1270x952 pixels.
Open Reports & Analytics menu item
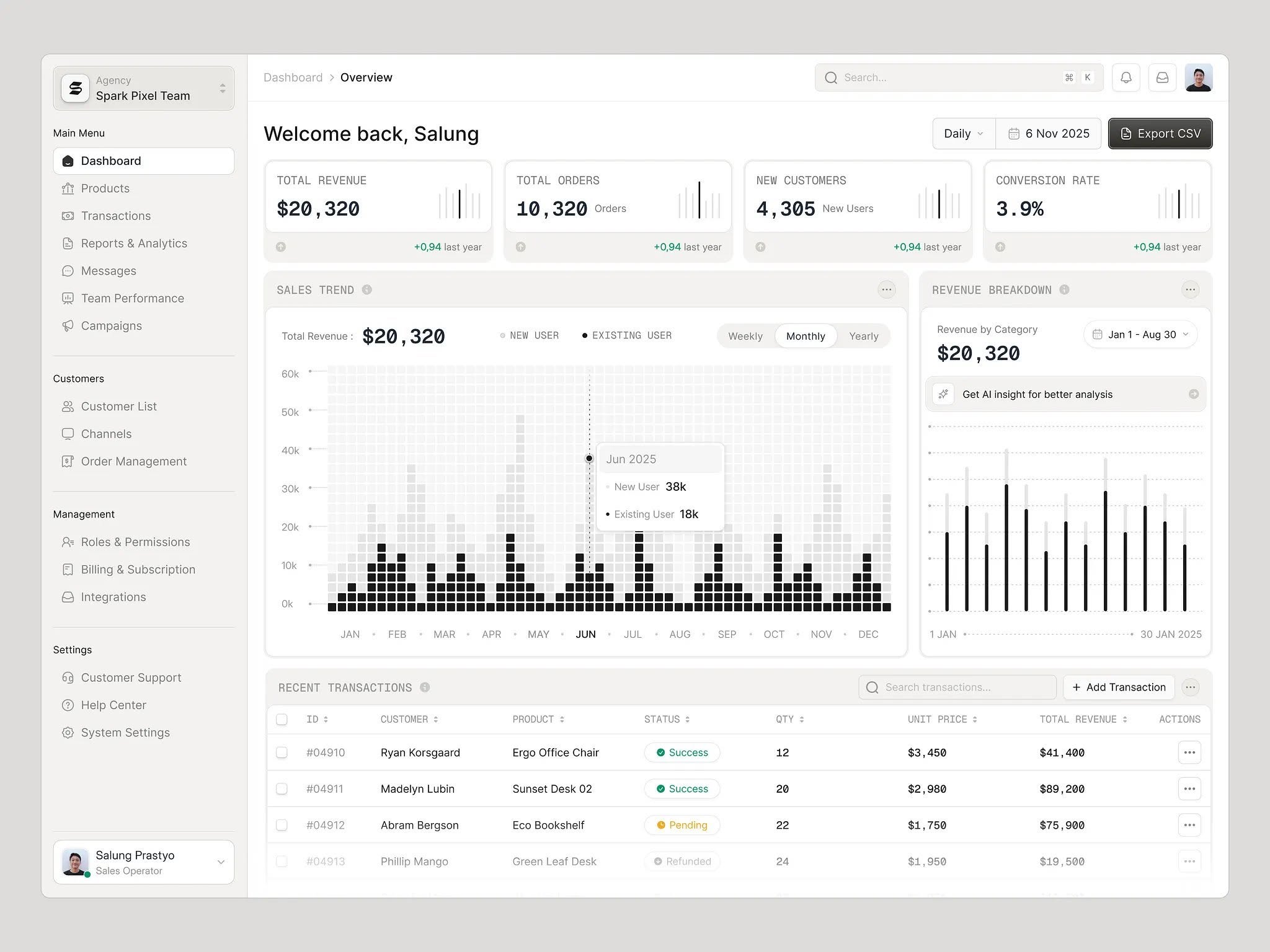click(133, 244)
